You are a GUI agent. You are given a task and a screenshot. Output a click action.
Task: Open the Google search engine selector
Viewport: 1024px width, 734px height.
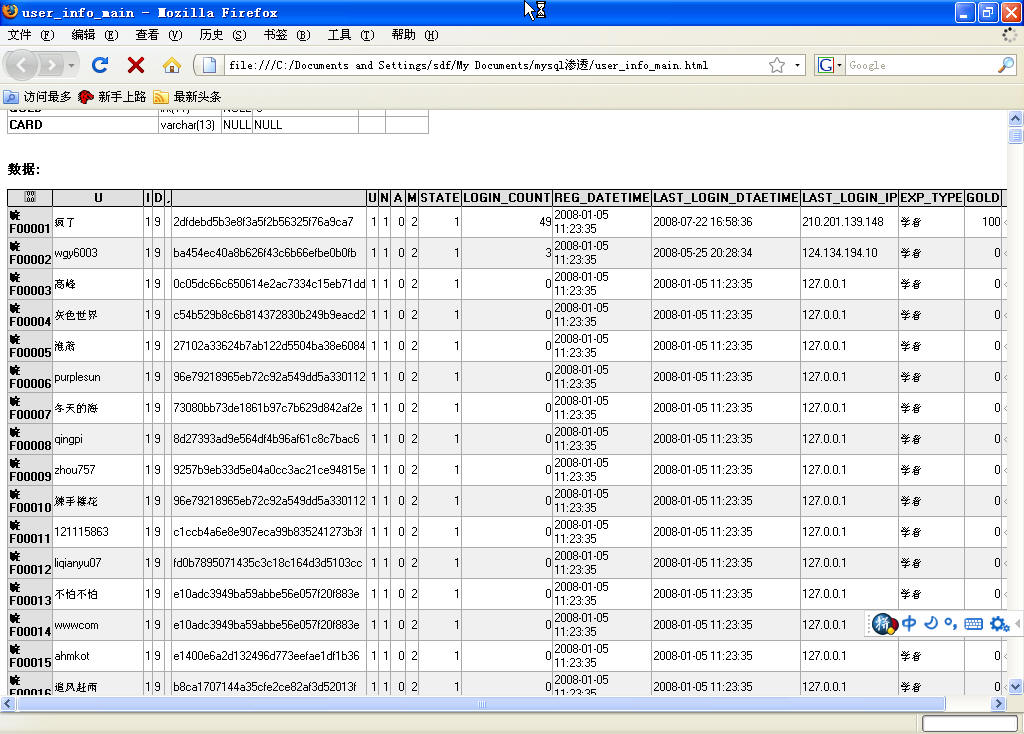(829, 65)
